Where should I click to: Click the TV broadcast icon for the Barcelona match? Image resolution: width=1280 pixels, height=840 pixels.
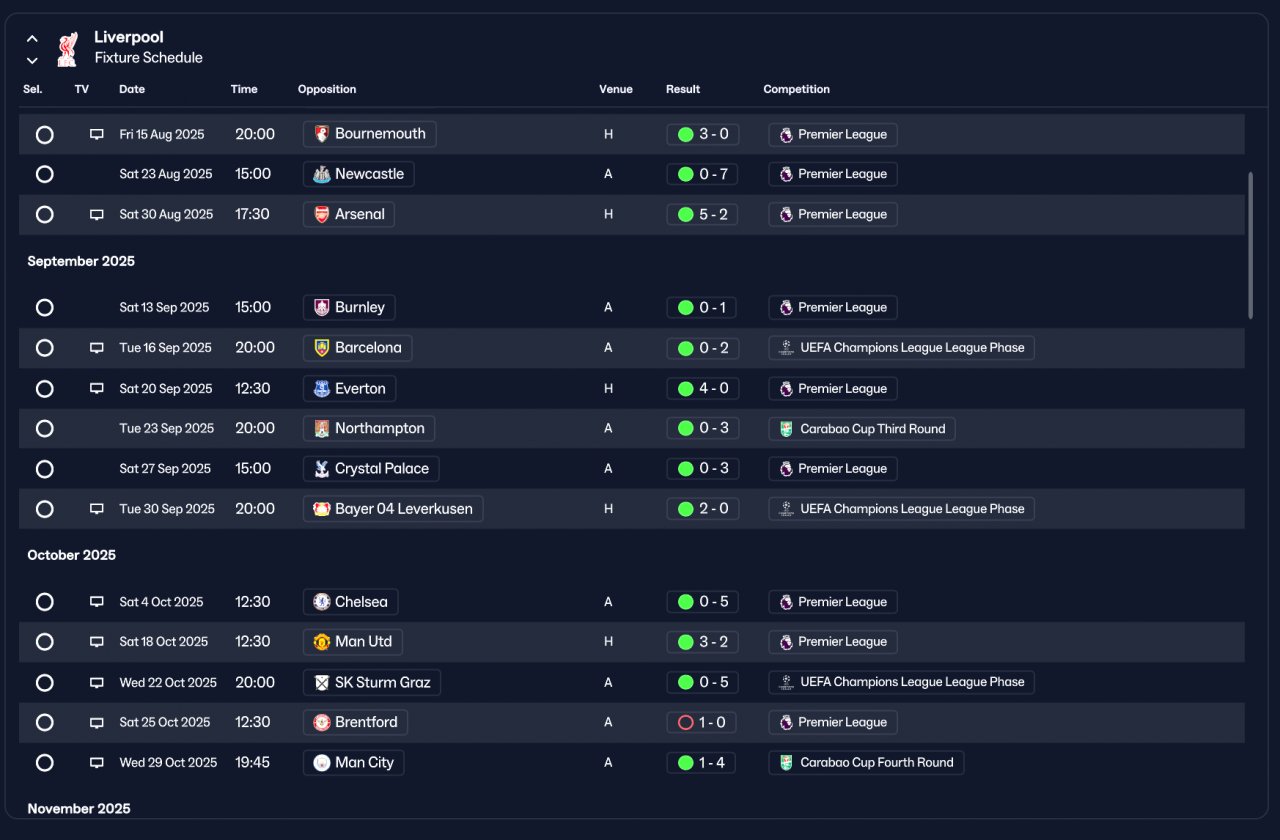click(x=97, y=348)
